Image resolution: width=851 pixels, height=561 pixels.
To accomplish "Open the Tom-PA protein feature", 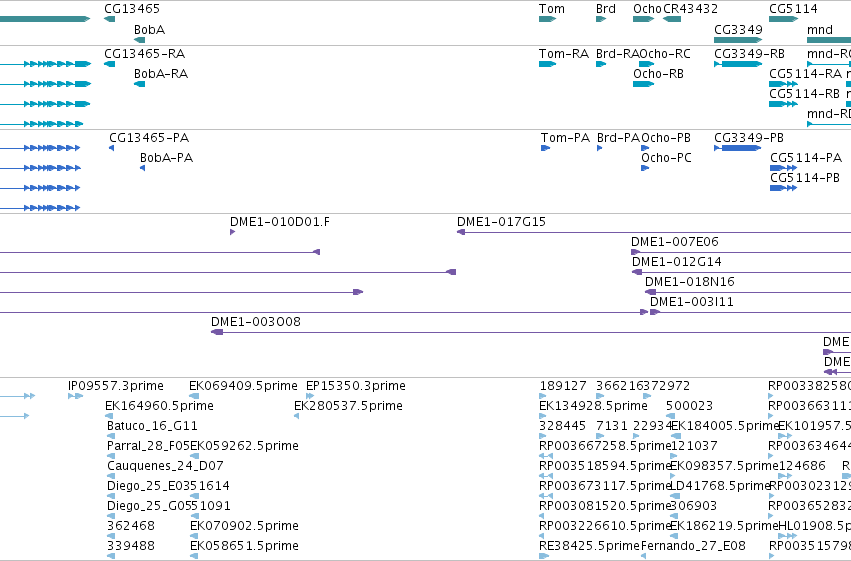I will 545,148.
